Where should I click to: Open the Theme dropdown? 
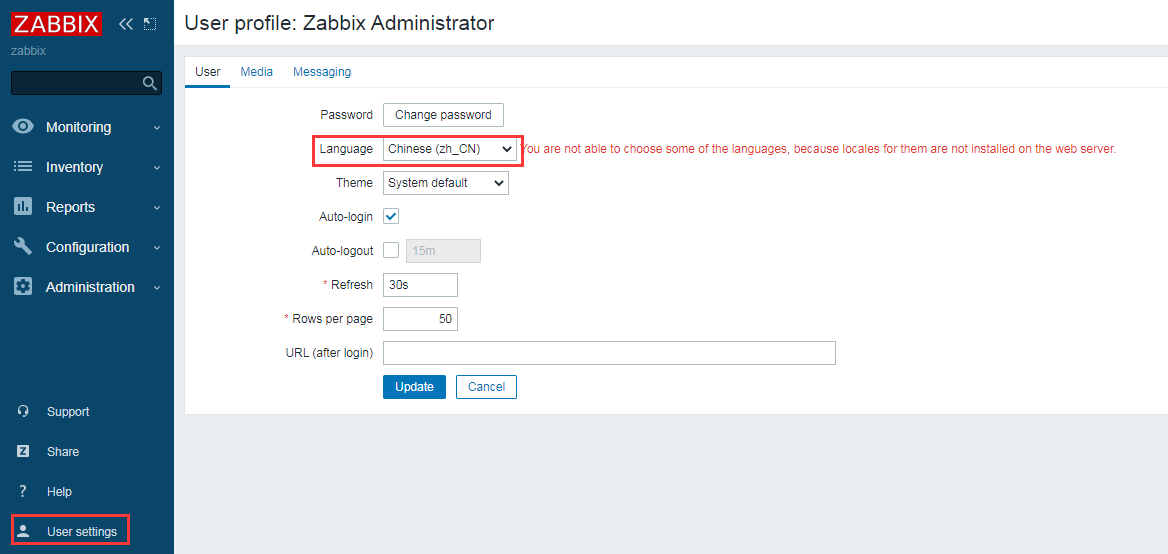coord(446,183)
